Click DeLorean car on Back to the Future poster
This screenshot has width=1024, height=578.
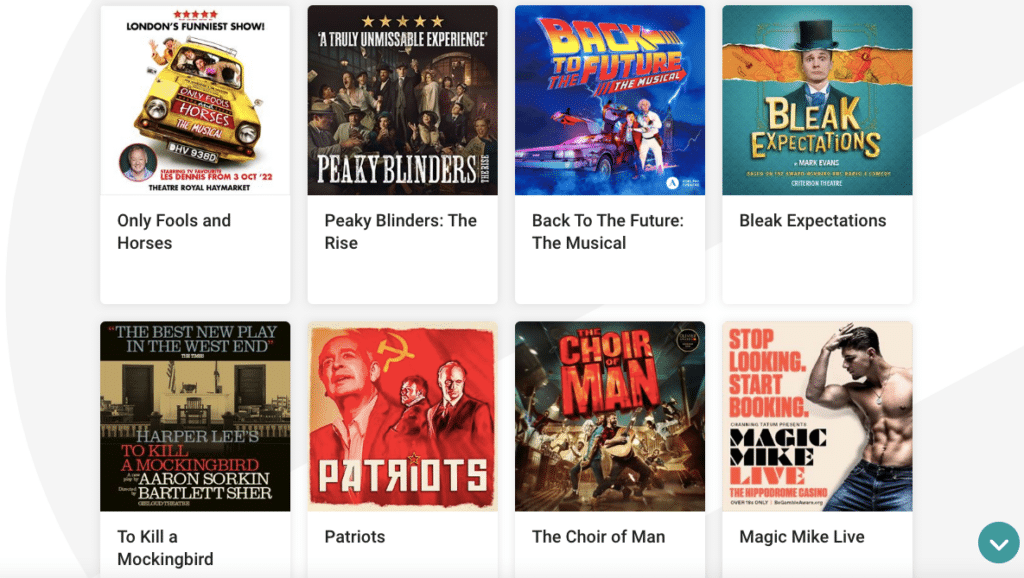point(580,163)
